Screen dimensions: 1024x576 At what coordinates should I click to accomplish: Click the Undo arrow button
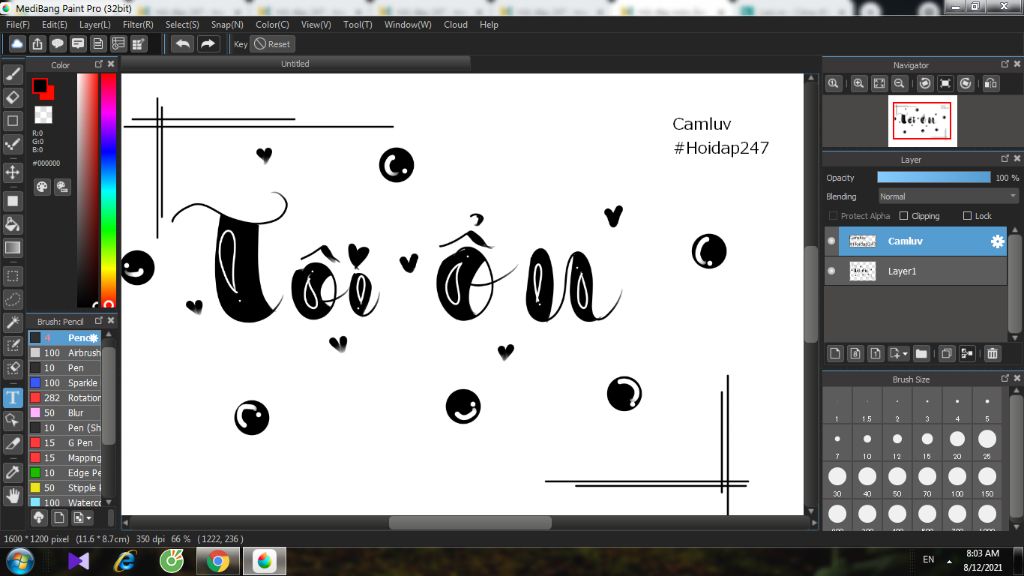[x=183, y=44]
